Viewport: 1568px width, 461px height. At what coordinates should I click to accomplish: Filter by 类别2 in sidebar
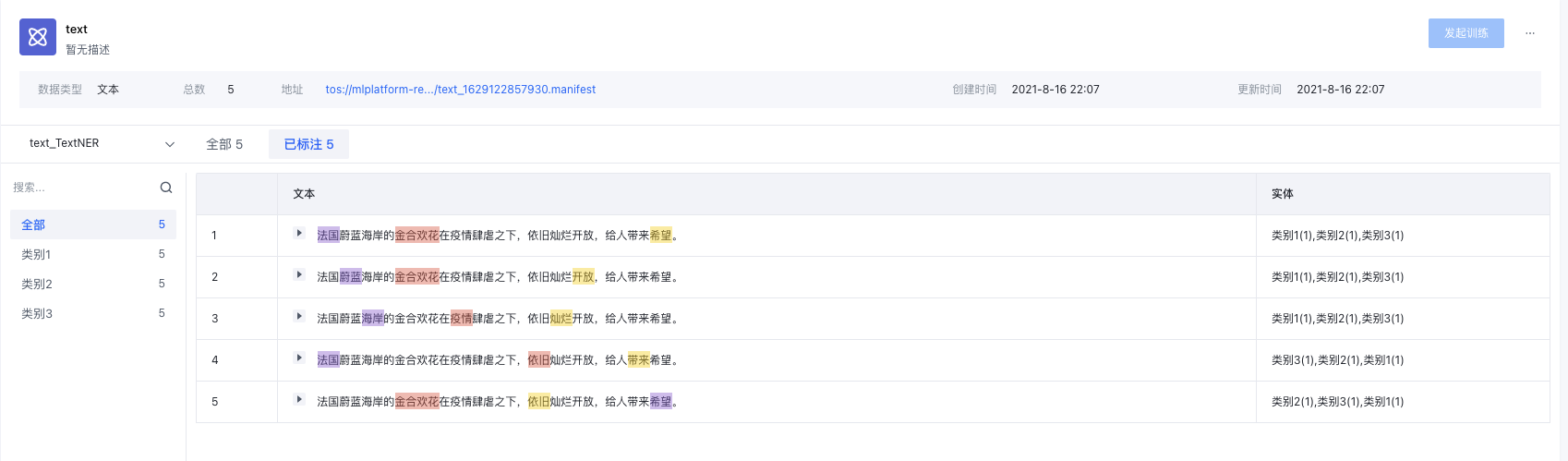pyautogui.click(x=37, y=284)
